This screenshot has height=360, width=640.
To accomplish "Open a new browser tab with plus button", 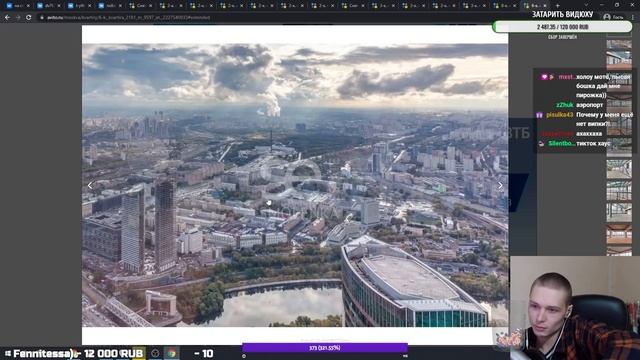I will click(558, 6).
